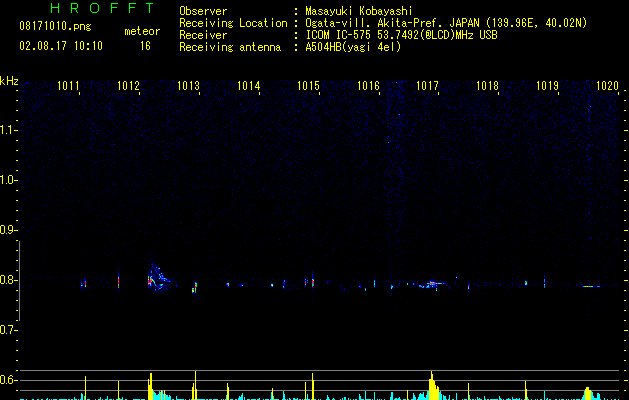The height and width of the screenshot is (400, 629).
Task: Click the kHz axis unit label
Action: (9, 81)
